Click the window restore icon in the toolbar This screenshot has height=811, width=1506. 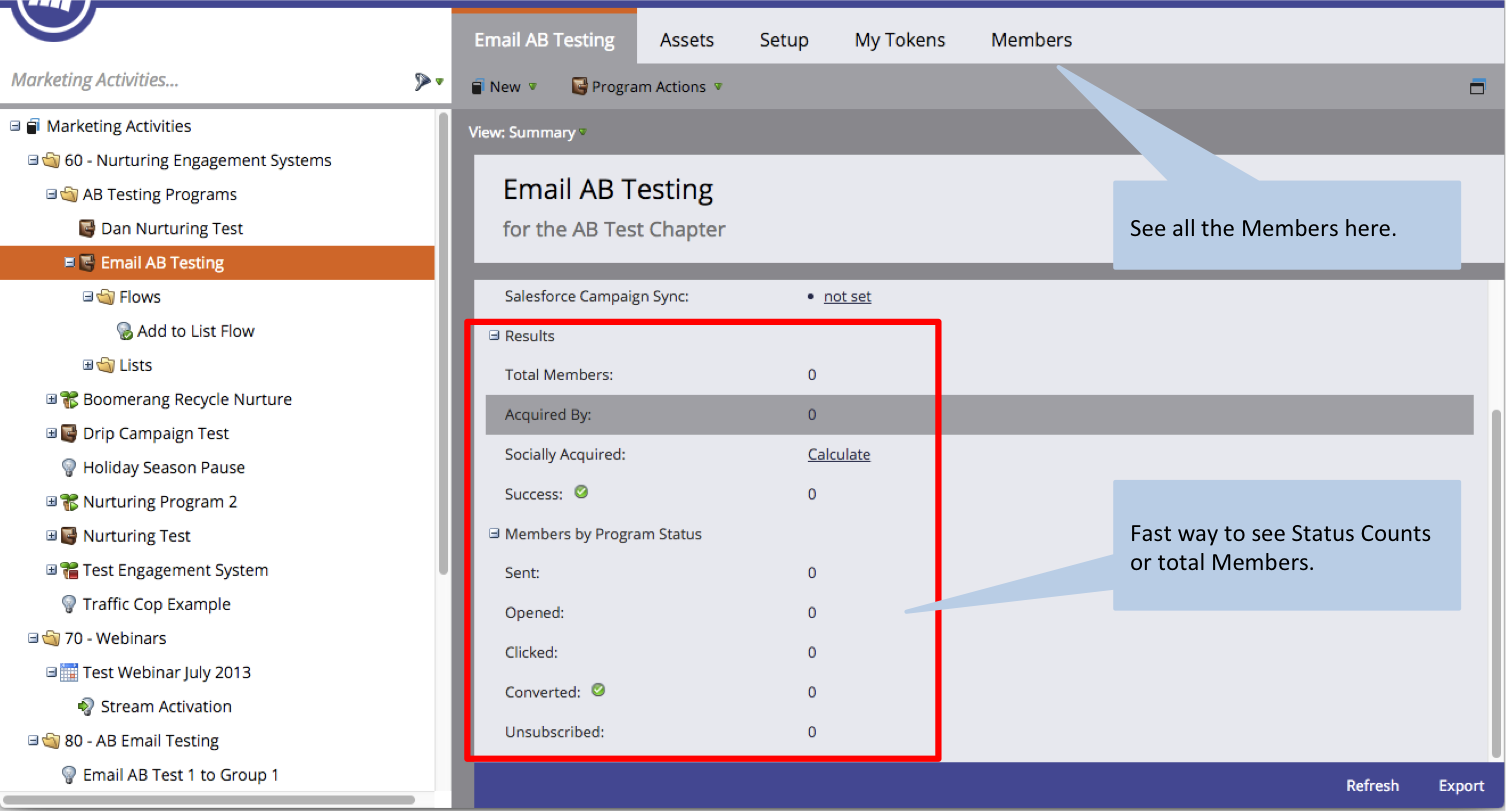coord(1477,87)
